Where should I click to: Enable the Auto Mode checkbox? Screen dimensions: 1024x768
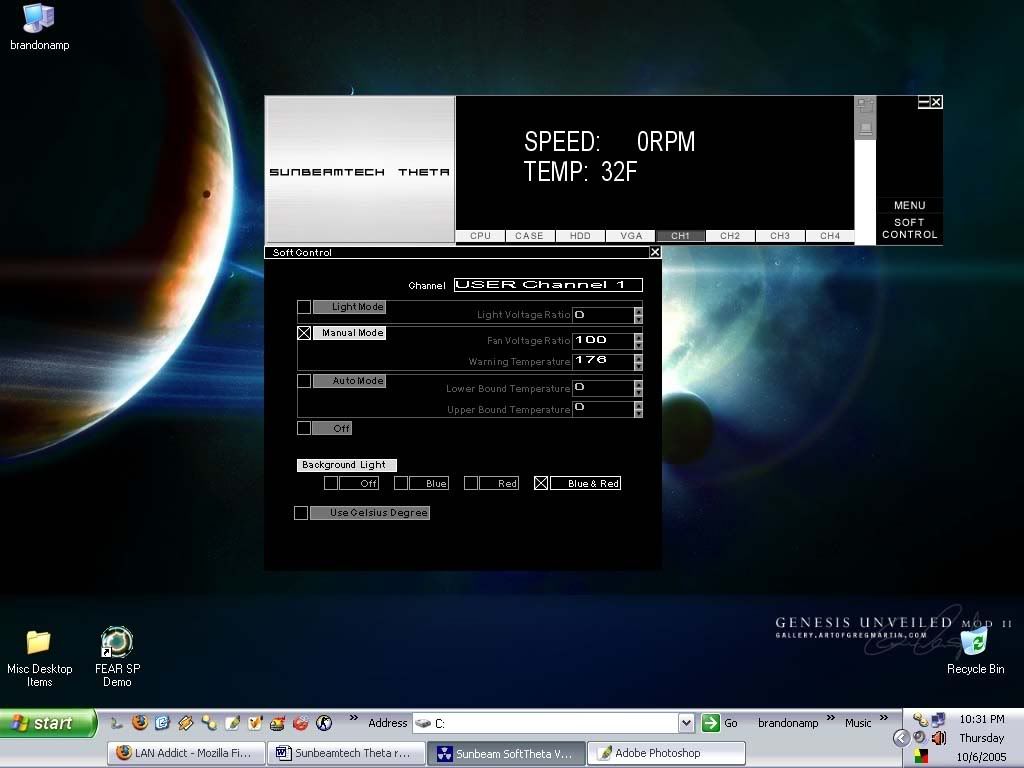(304, 381)
